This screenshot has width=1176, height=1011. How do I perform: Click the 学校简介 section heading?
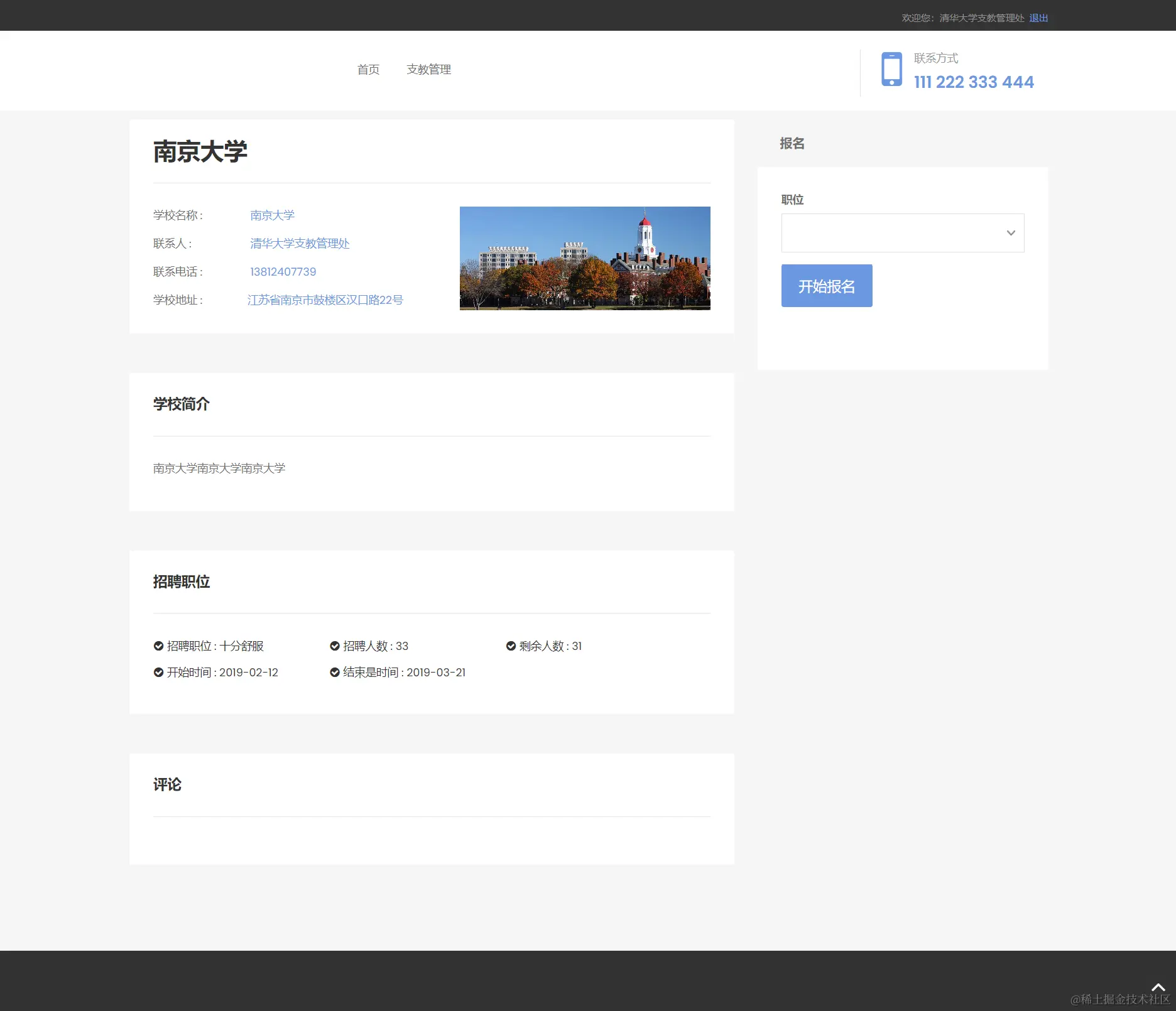pyautogui.click(x=181, y=404)
